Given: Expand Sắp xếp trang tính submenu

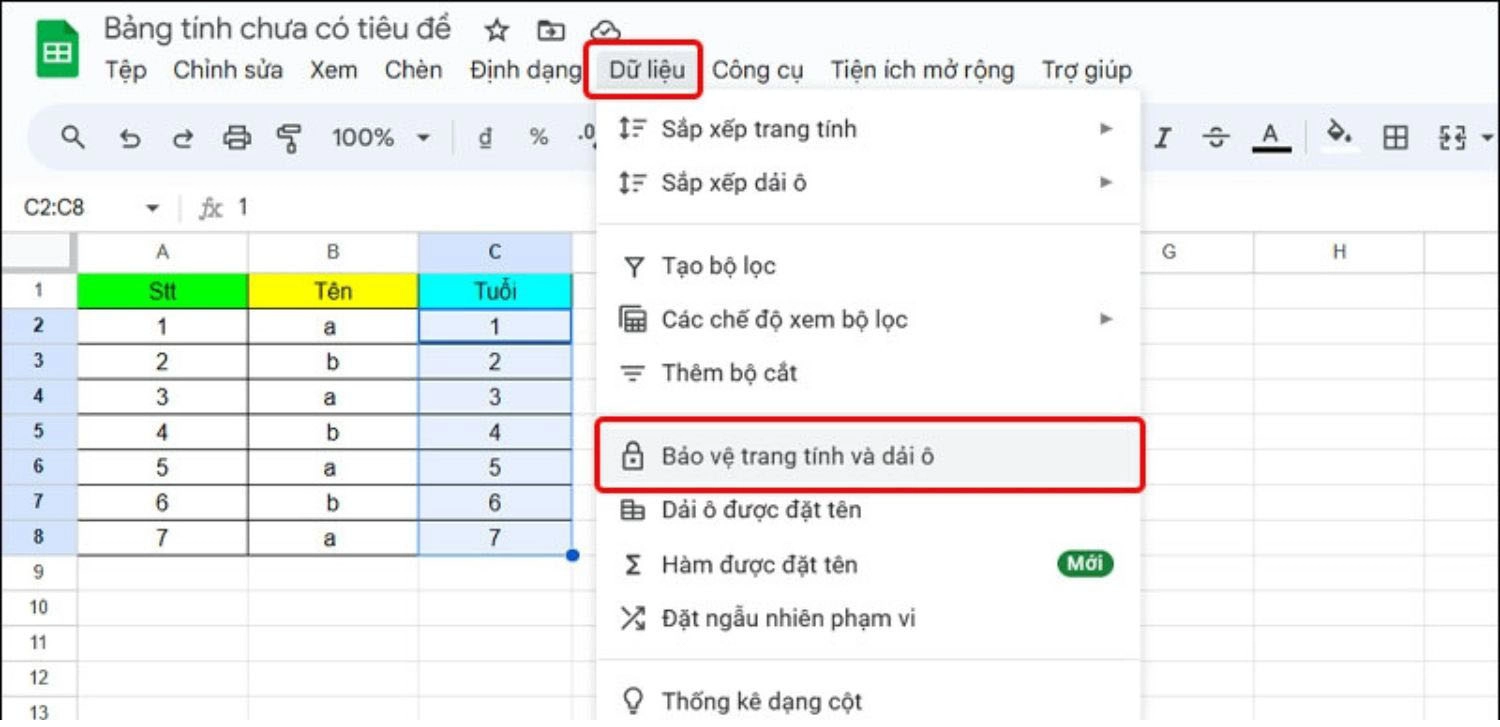Looking at the screenshot, I should (868, 129).
